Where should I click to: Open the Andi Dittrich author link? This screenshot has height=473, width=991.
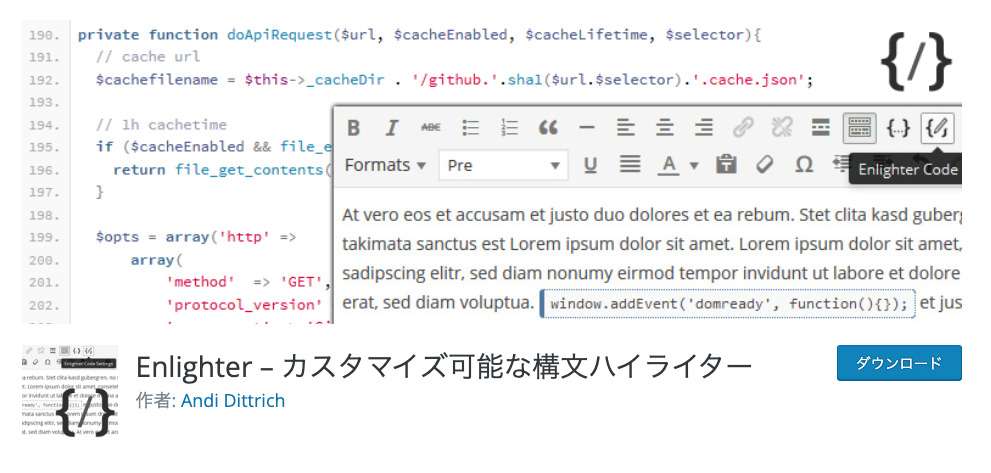(233, 401)
